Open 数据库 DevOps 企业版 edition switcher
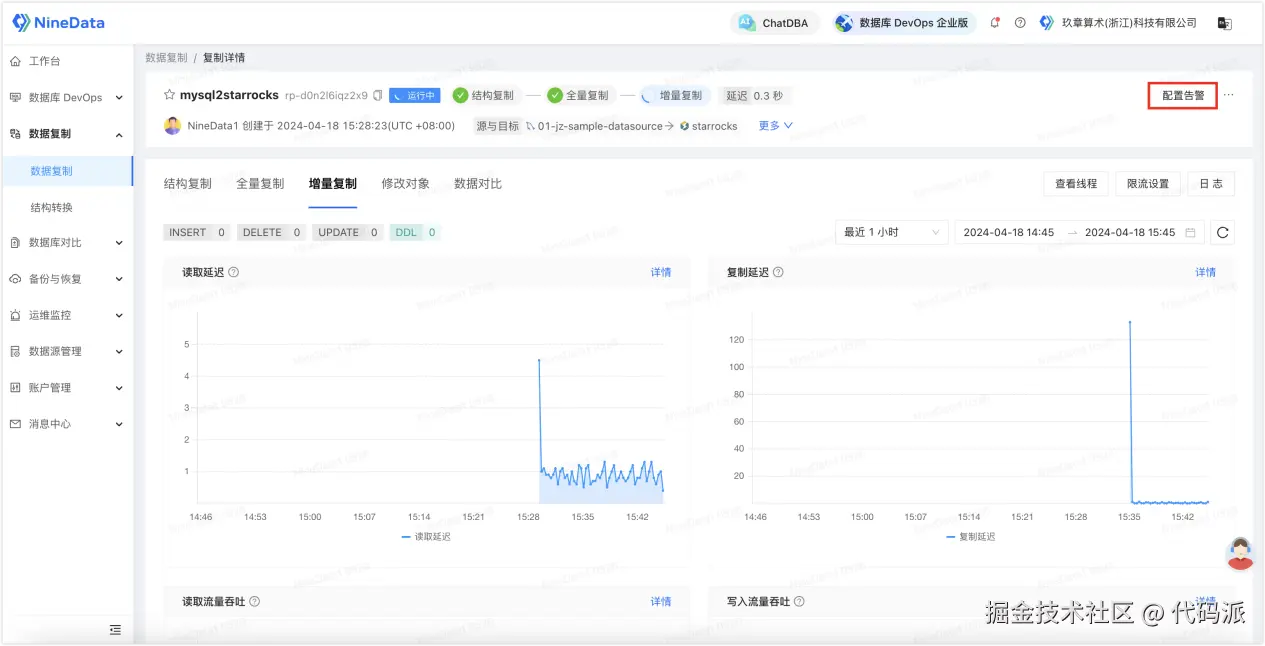Image resolution: width=1265 pixels, height=646 pixels. [x=904, y=23]
